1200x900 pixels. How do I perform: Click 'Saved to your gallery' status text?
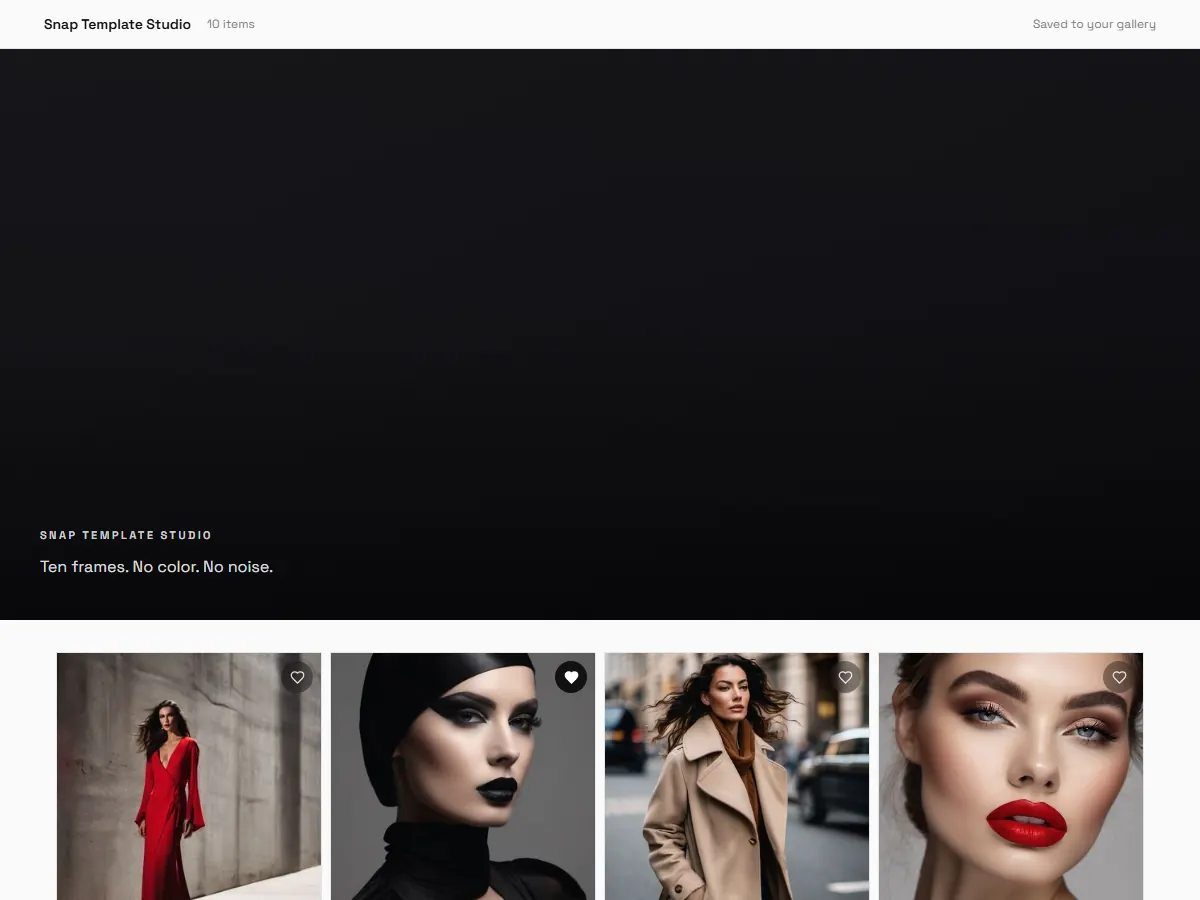point(1094,24)
